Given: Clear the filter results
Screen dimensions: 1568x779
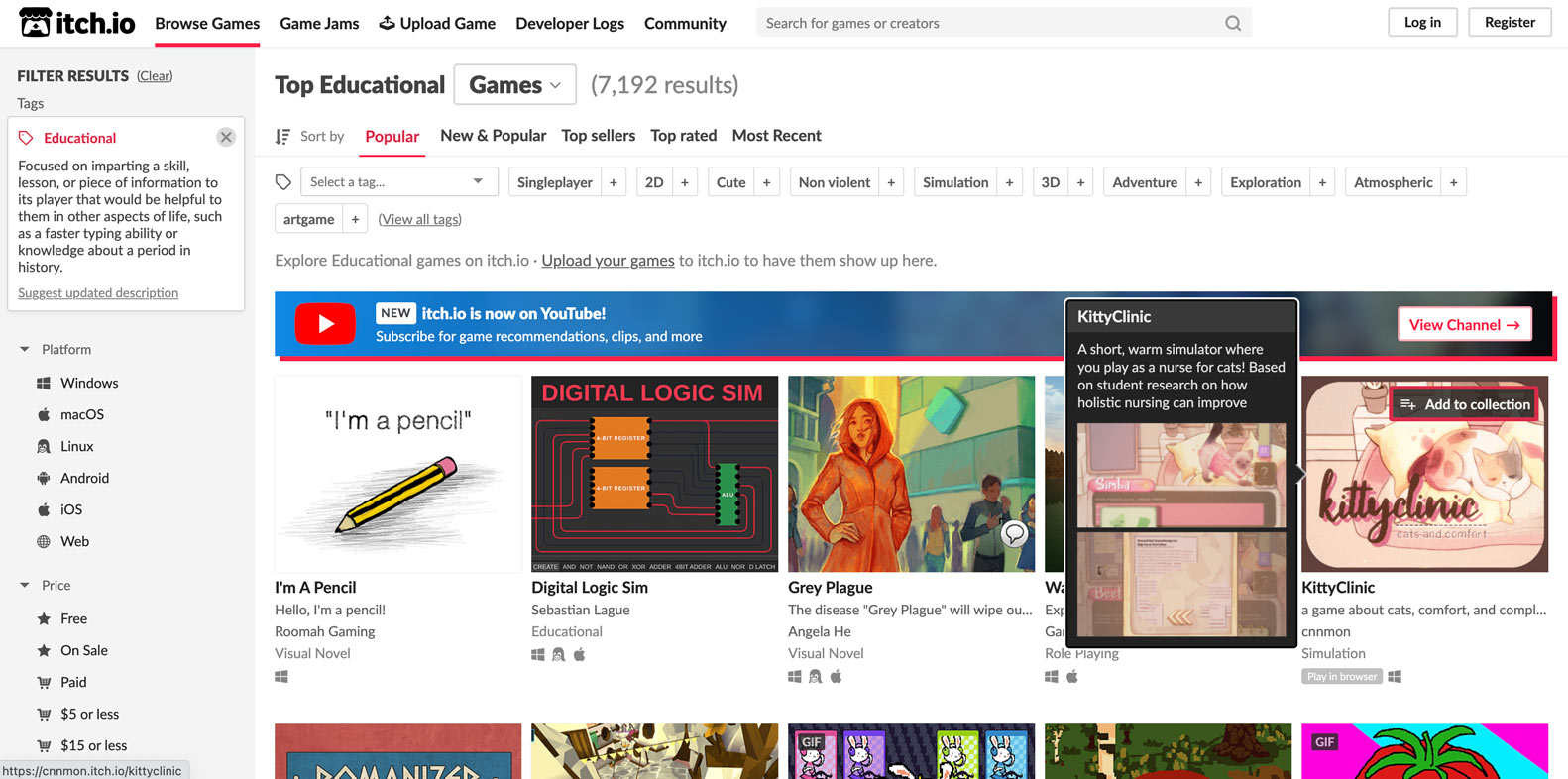Looking at the screenshot, I should pyautogui.click(x=155, y=76).
